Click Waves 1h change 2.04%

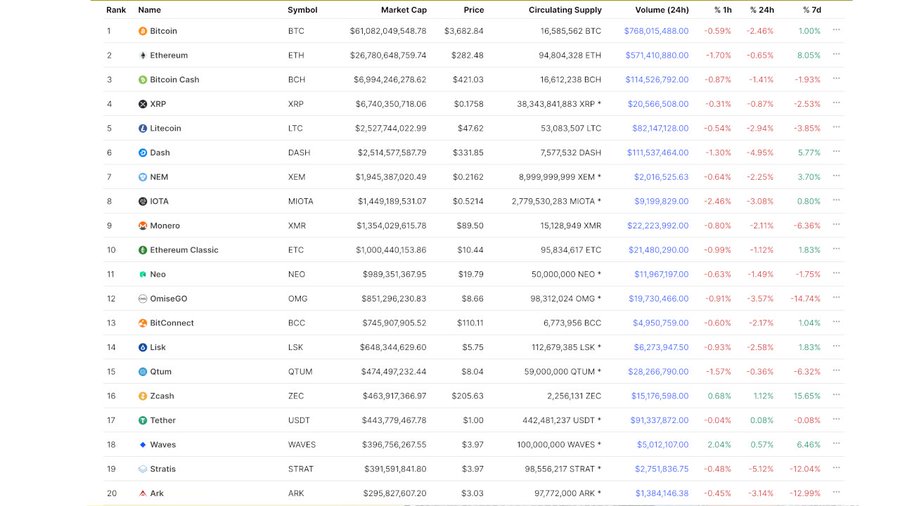(x=719, y=445)
